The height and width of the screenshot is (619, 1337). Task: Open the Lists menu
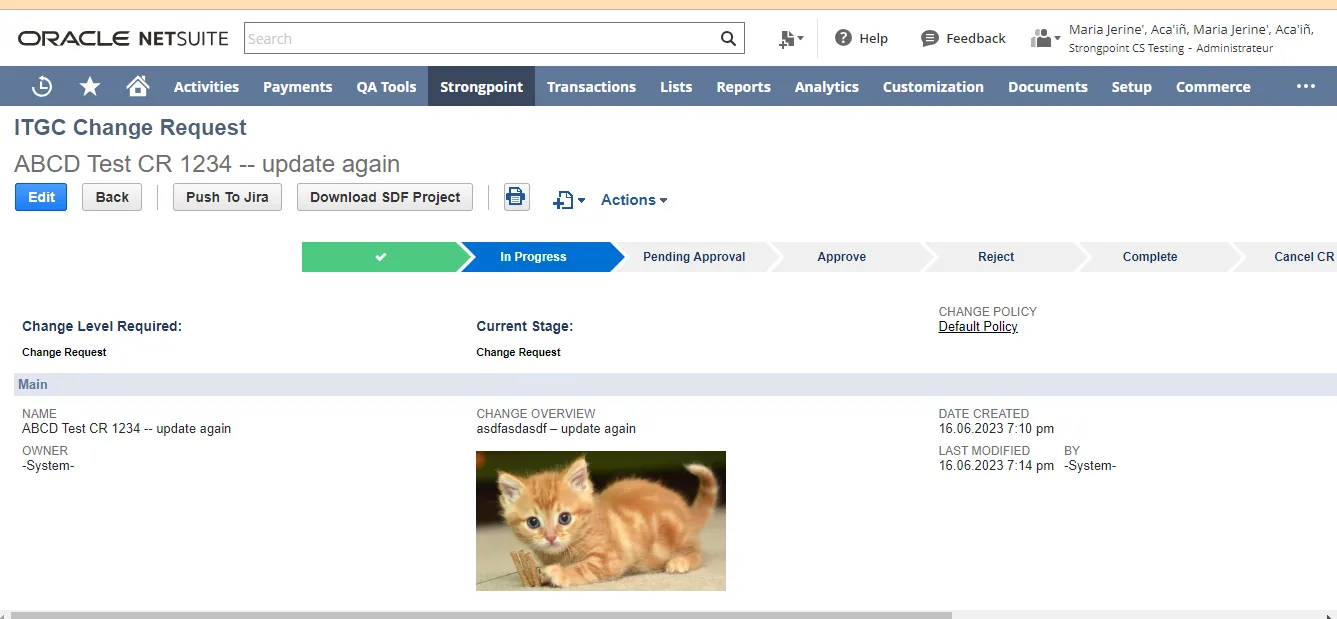[676, 87]
